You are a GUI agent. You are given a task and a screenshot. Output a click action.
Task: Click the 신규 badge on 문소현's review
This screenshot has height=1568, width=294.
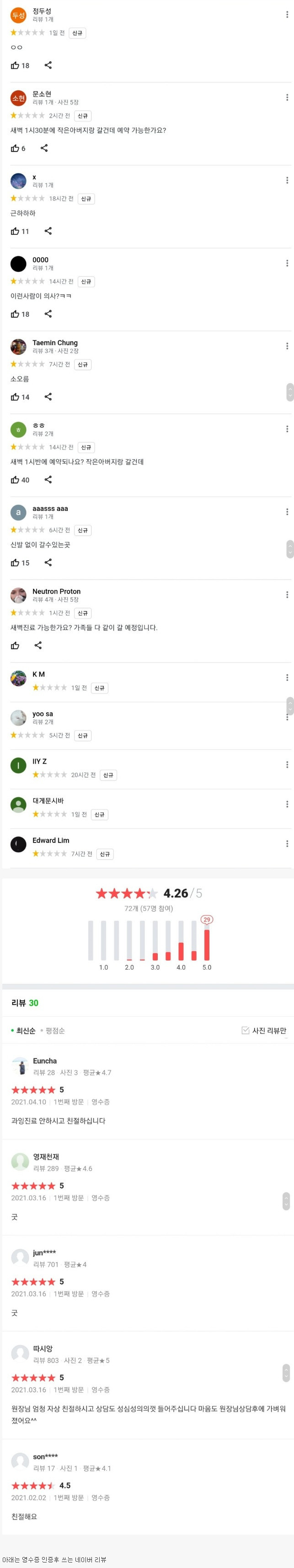83,116
